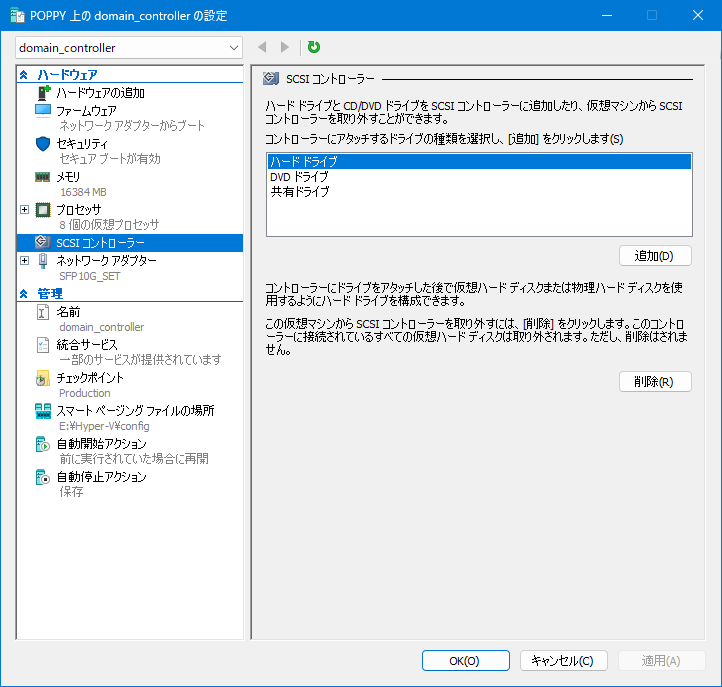Viewport: 722px width, 687px height.
Task: Click the セキュア ブートが有効 text
Action: [x=110, y=159]
